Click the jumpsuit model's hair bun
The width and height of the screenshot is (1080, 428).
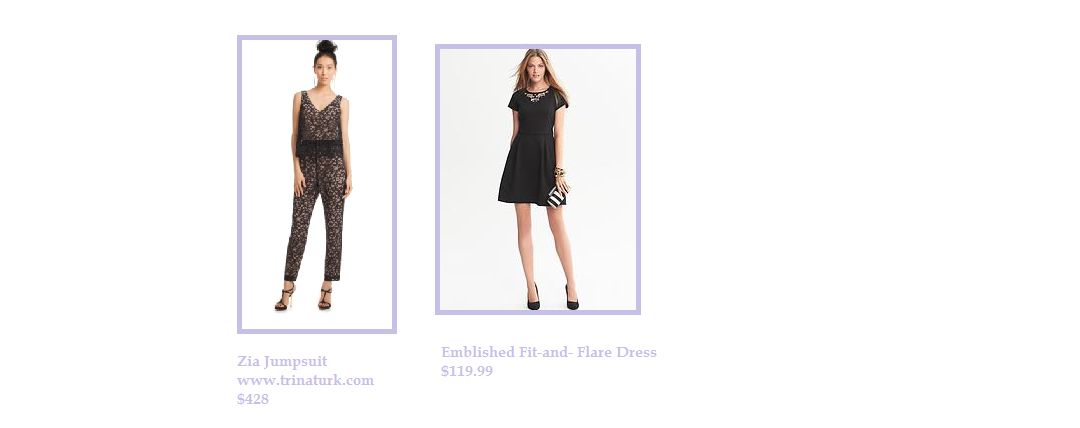[326, 46]
